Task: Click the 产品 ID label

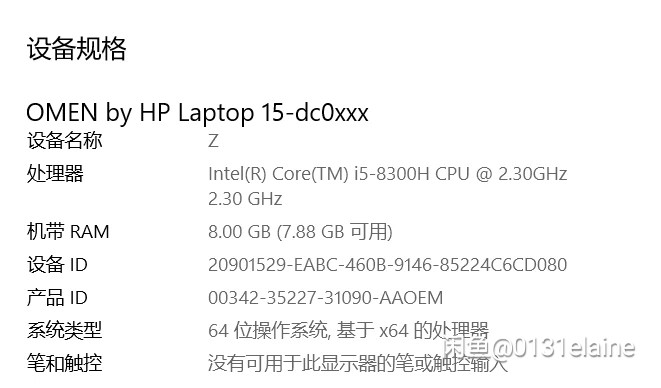Action: tap(57, 297)
